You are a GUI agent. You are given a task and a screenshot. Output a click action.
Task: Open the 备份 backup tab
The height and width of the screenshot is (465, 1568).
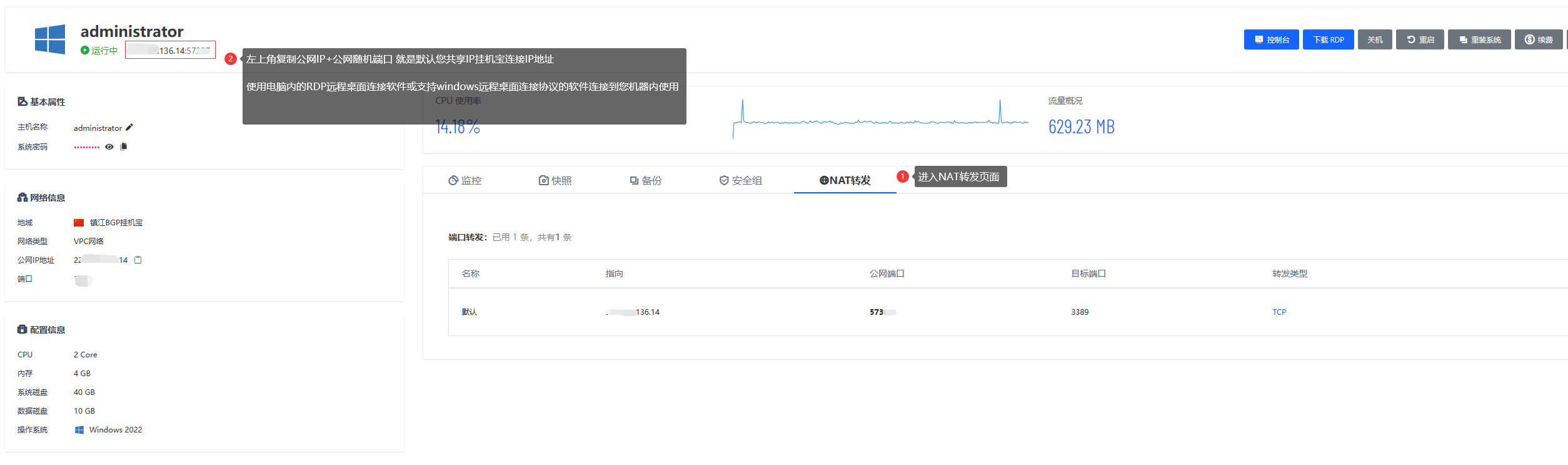click(x=645, y=180)
